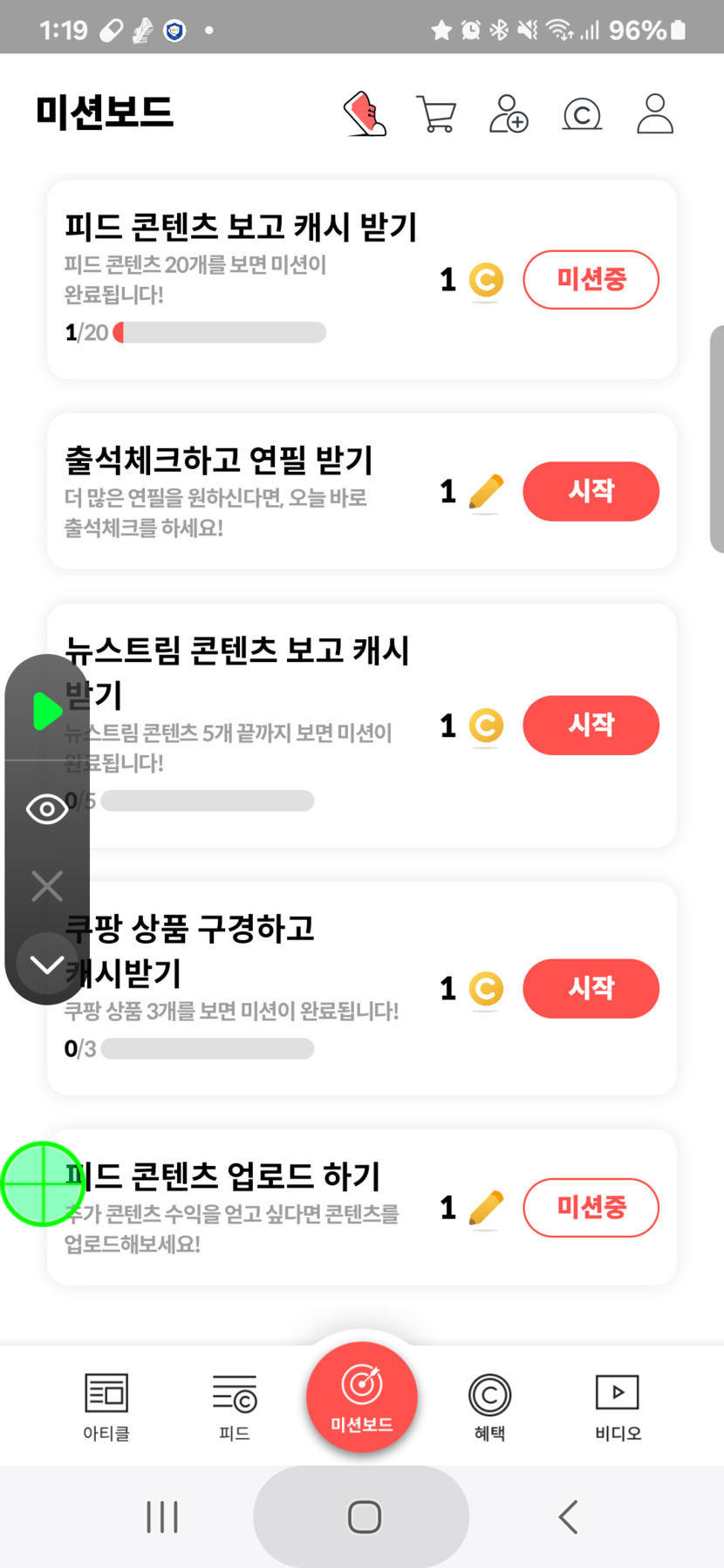Grab the page scrollbar on right edge
The width and height of the screenshot is (724, 1568).
click(x=717, y=439)
